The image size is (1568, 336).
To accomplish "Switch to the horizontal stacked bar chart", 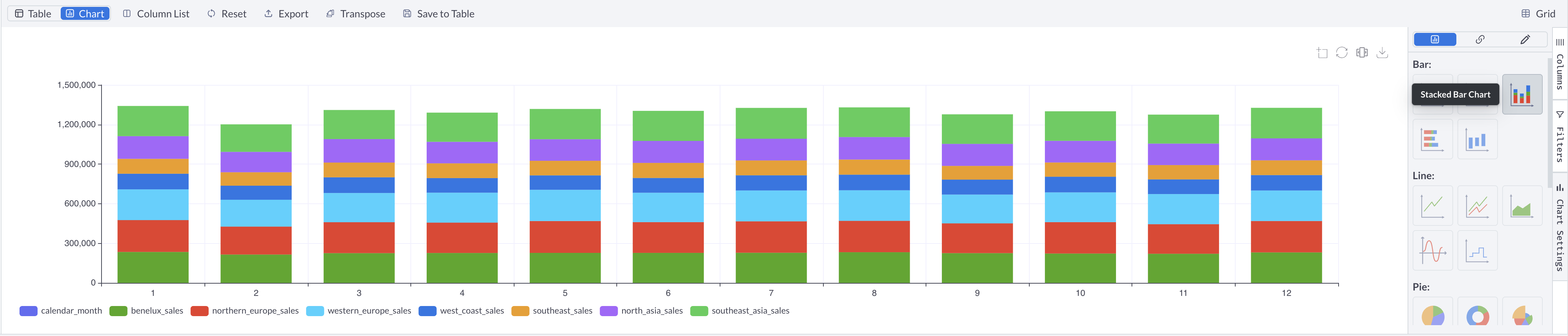I will click(1433, 139).
